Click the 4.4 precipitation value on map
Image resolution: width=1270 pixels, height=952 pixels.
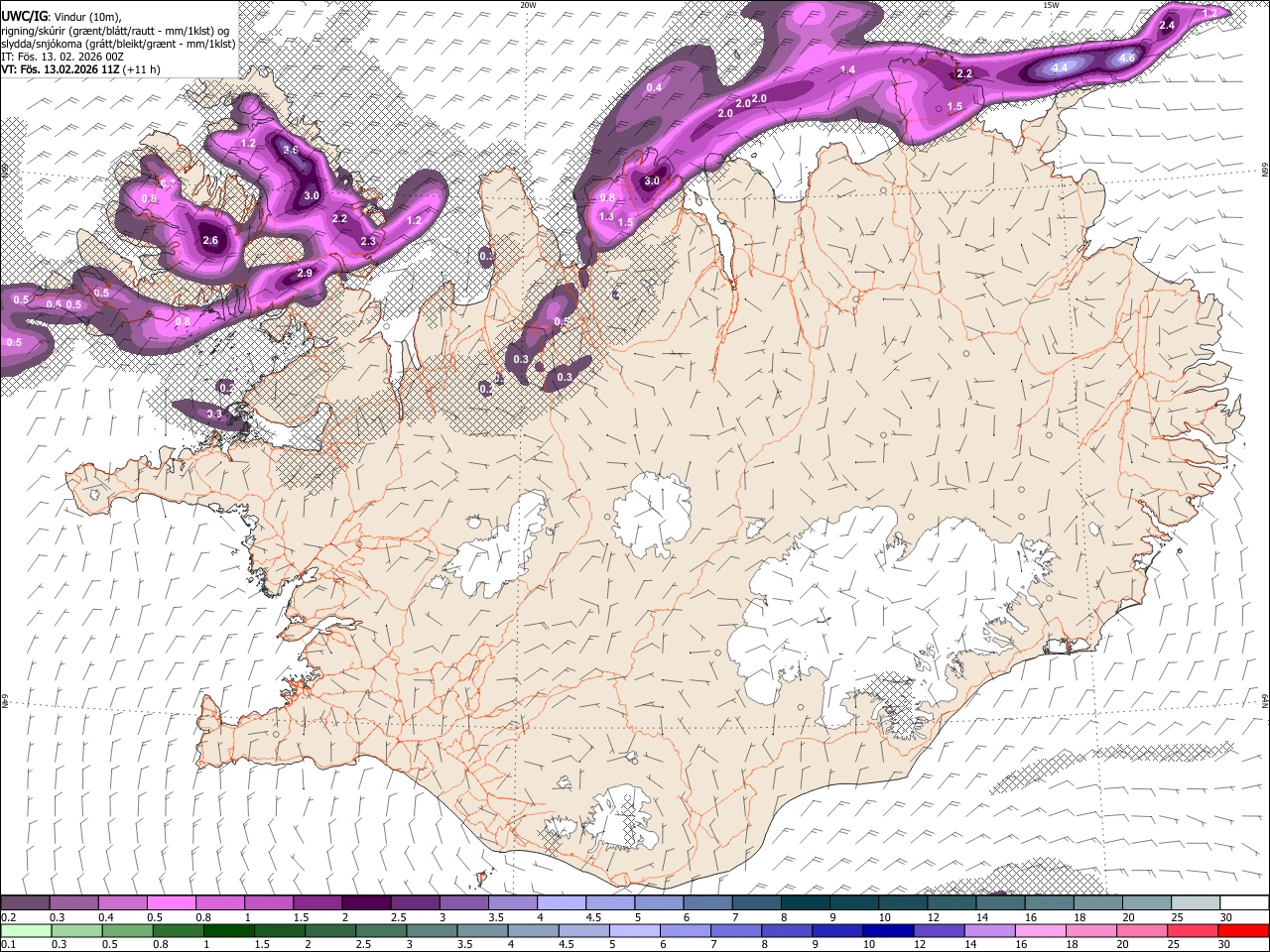pyautogui.click(x=1060, y=67)
